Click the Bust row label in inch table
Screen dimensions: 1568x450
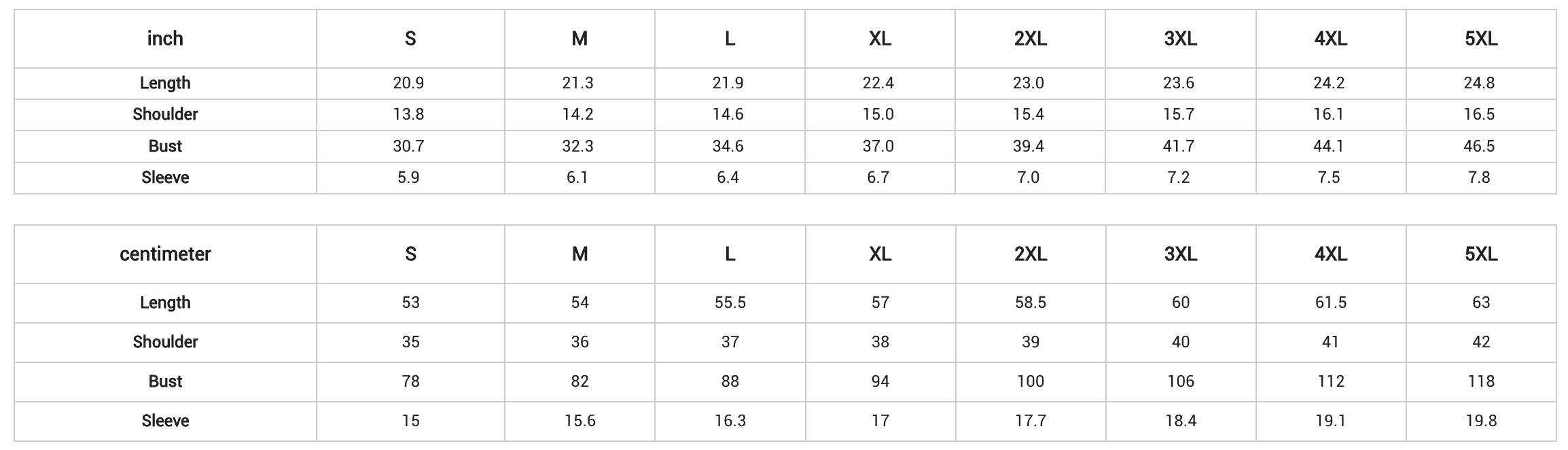click(x=165, y=146)
